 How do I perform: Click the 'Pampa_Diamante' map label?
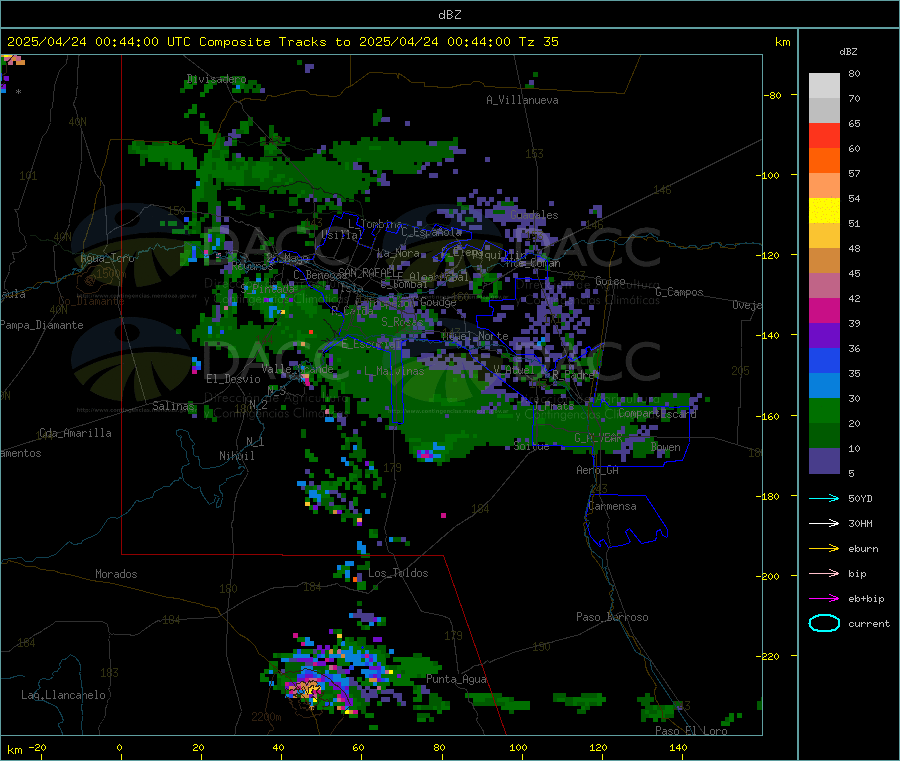coord(41,325)
